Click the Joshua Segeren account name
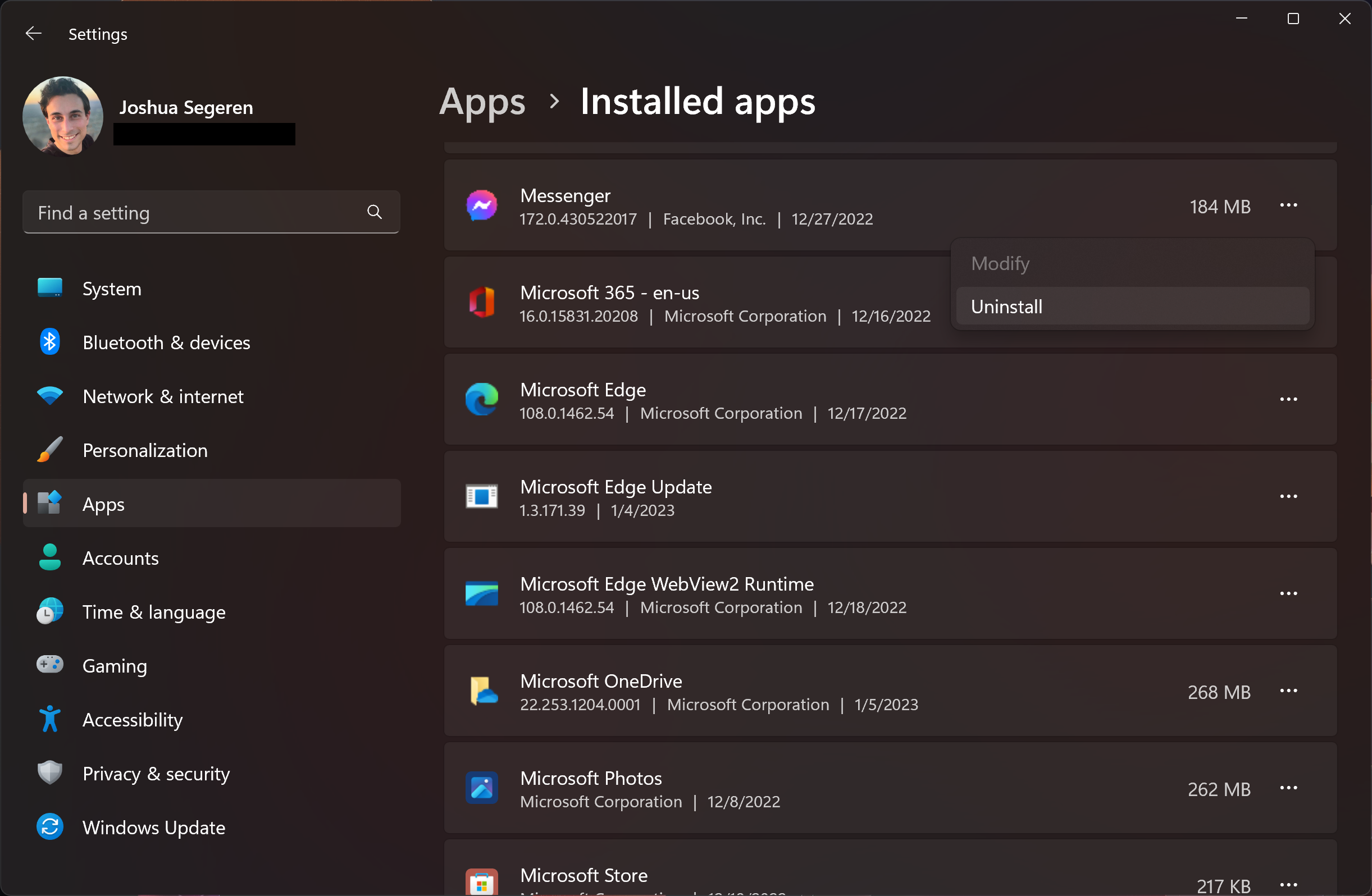1372x896 pixels. (x=186, y=108)
